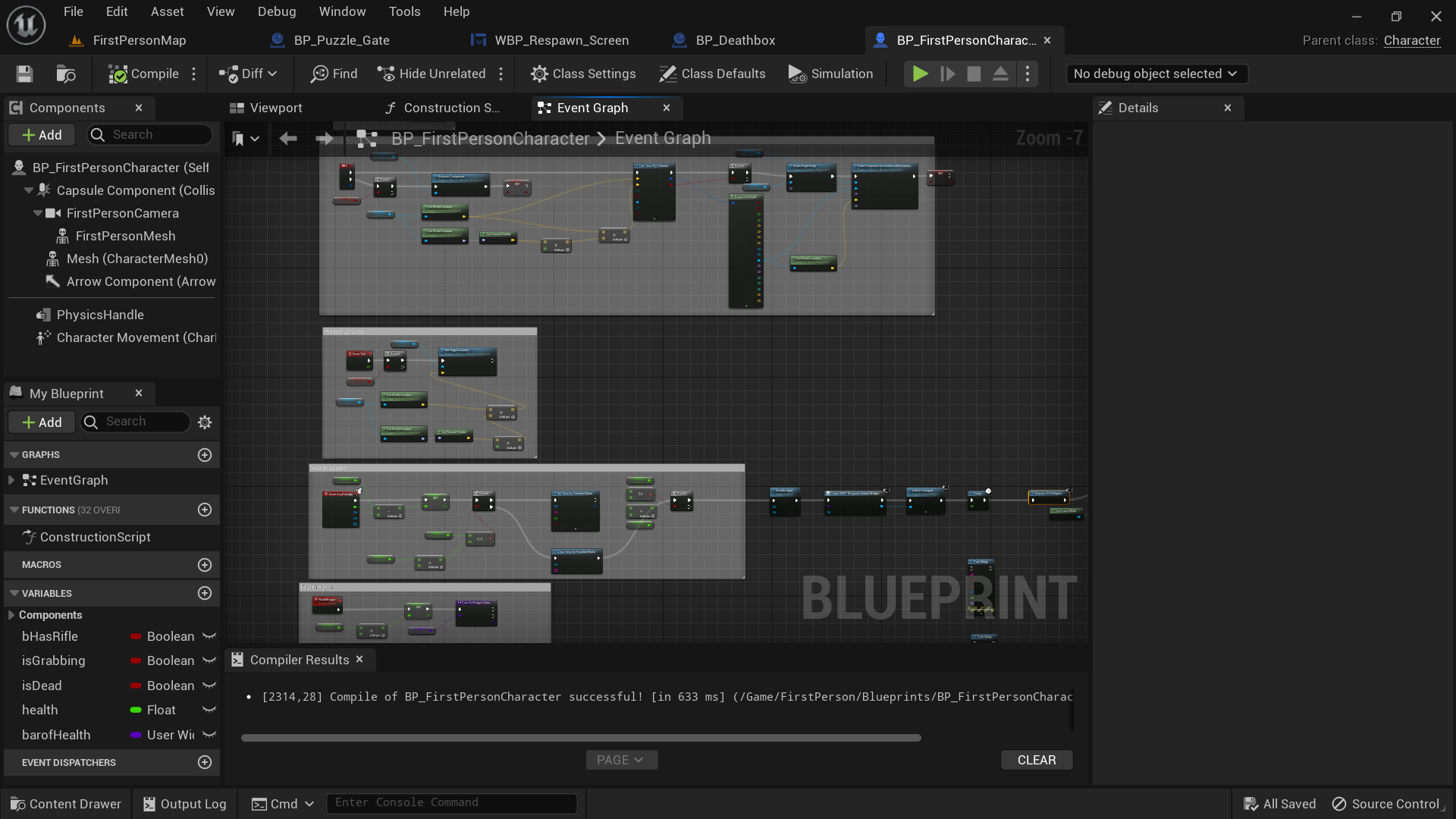Open Class Settings
1456x819 pixels.
[583, 74]
